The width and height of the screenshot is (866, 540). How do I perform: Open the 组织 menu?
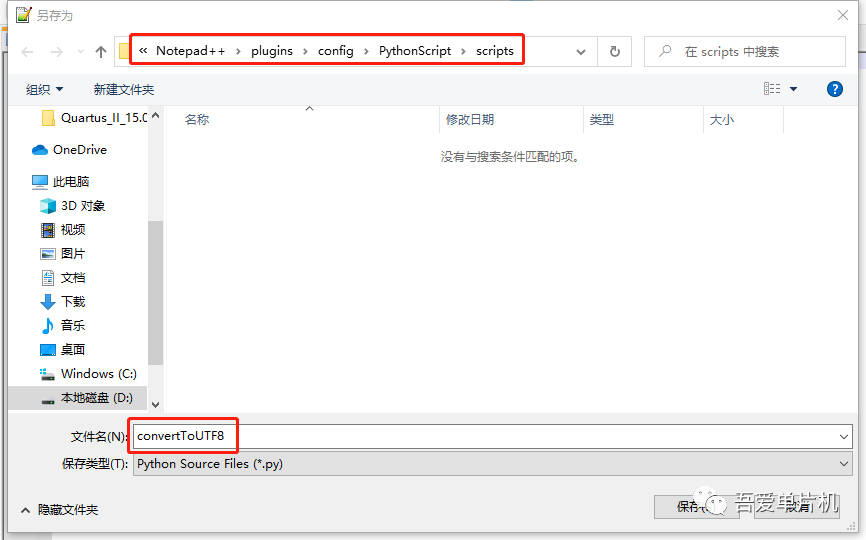click(x=44, y=89)
